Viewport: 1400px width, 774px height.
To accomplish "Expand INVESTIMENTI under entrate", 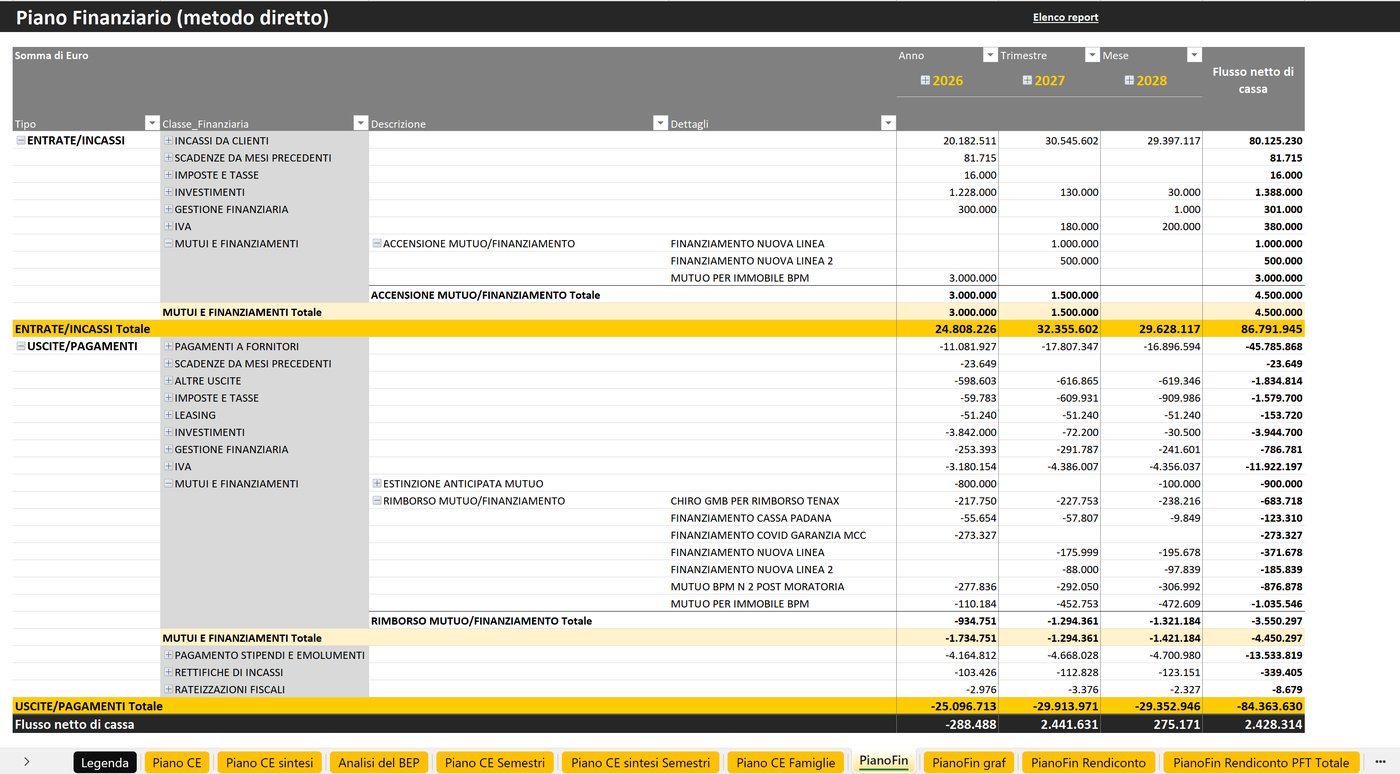I will [169, 192].
